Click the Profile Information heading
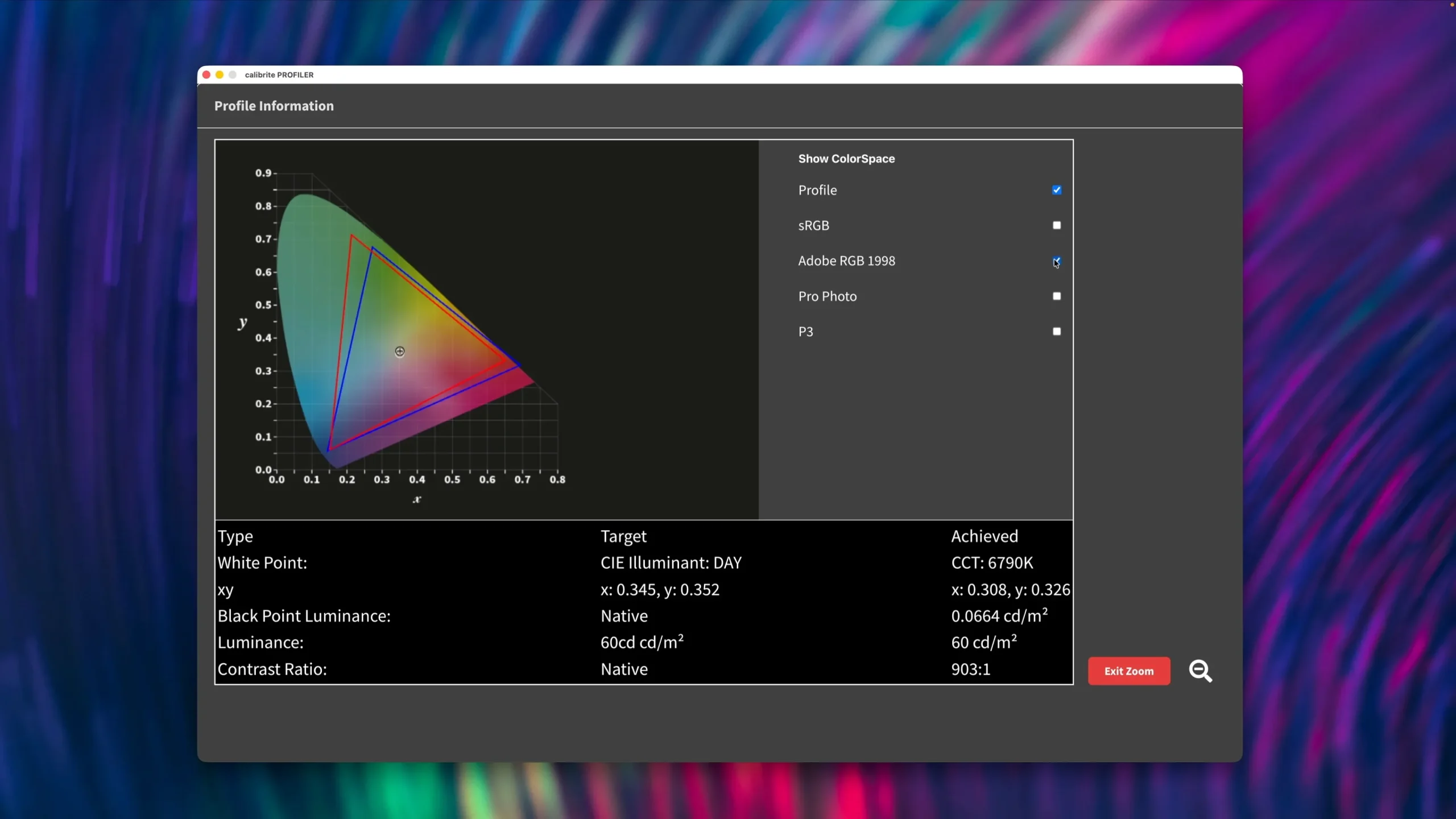Viewport: 1456px width, 819px height. [274, 106]
